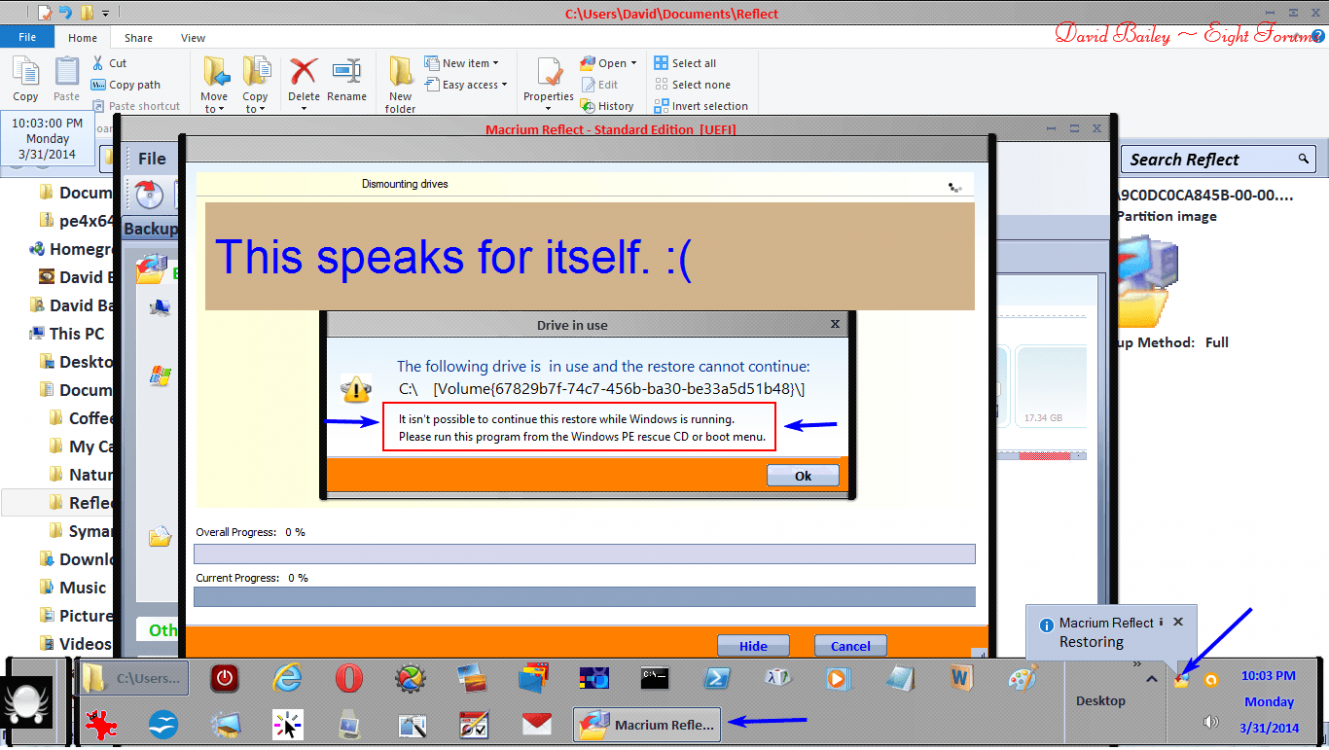Click the Overall Progress bar
This screenshot has width=1329, height=750.
tap(584, 554)
